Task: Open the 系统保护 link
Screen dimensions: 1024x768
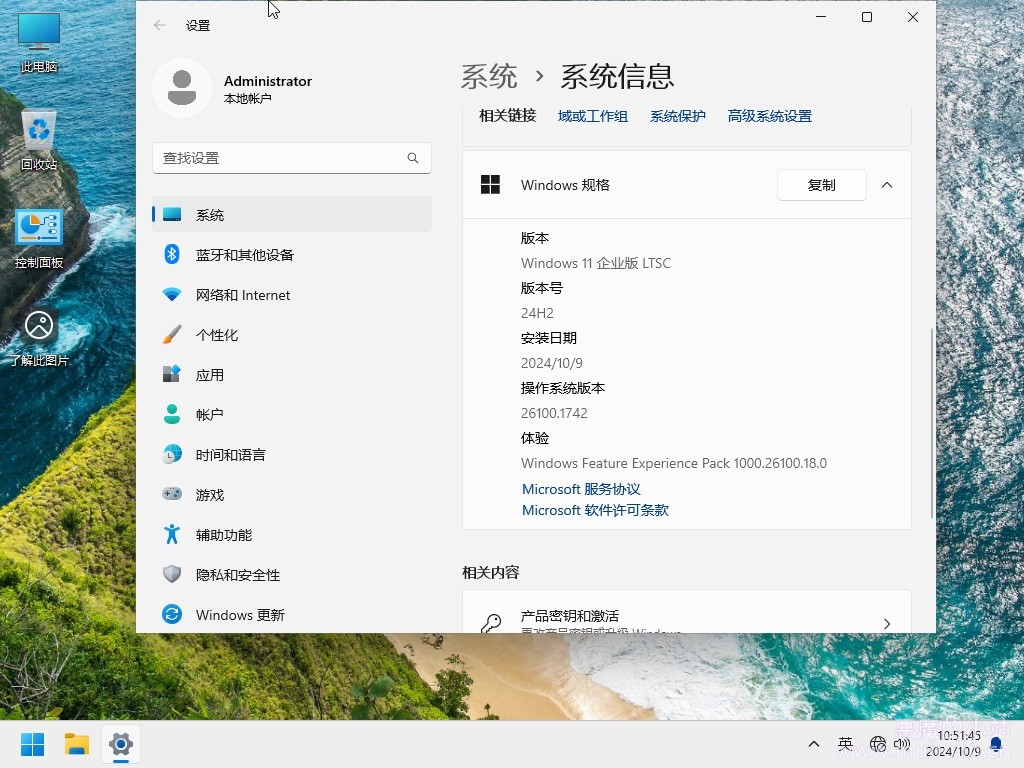Action: [x=678, y=116]
